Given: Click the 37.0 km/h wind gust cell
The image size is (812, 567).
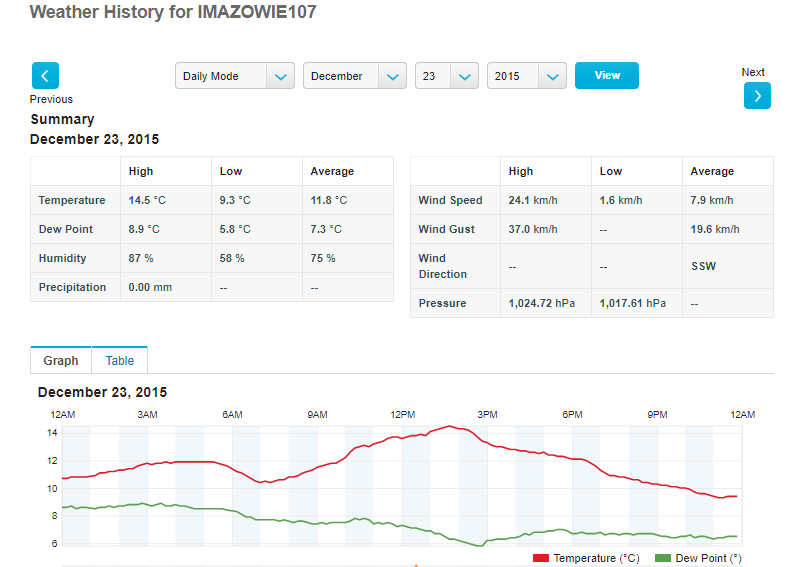Looking at the screenshot, I should [532, 229].
